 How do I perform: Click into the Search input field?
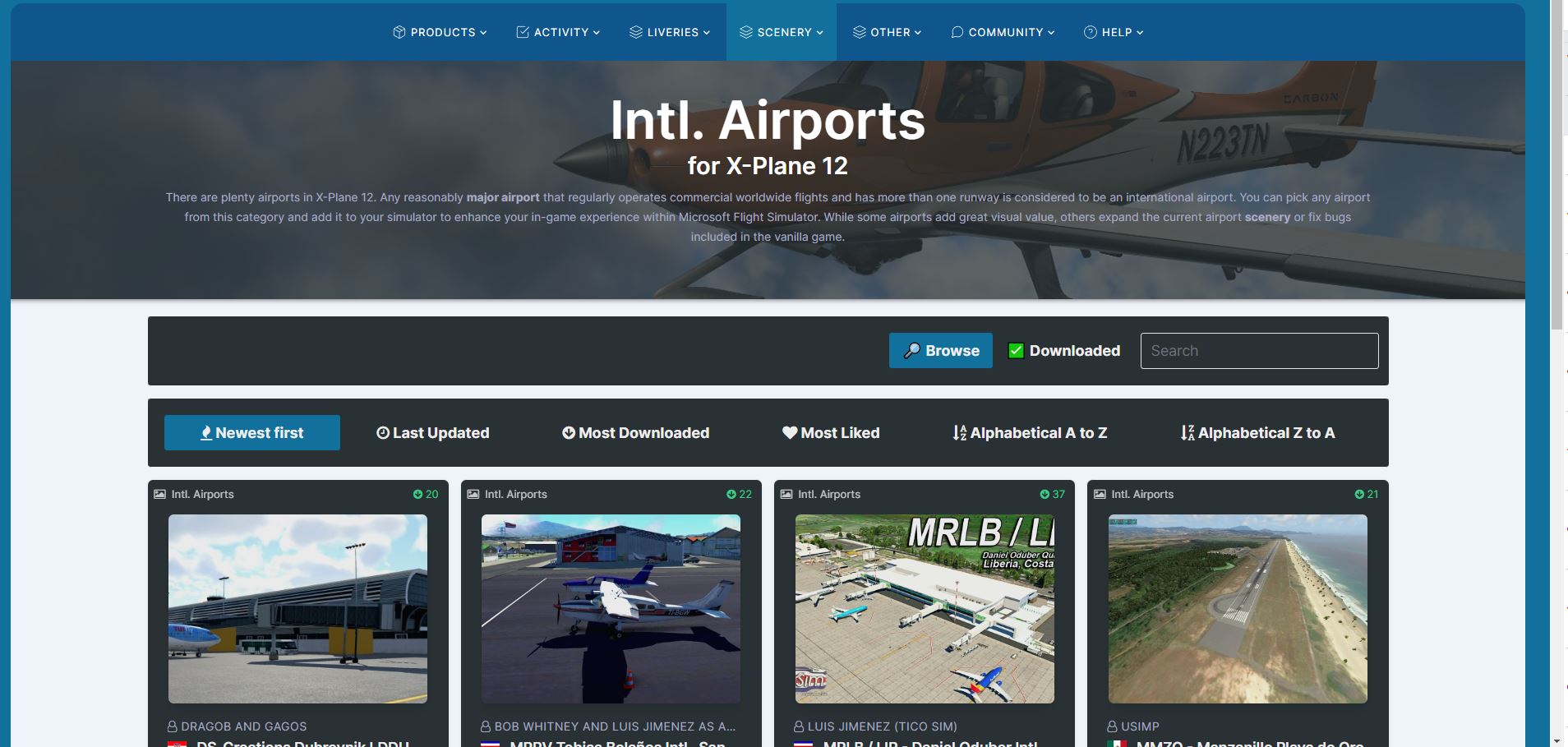click(1259, 351)
